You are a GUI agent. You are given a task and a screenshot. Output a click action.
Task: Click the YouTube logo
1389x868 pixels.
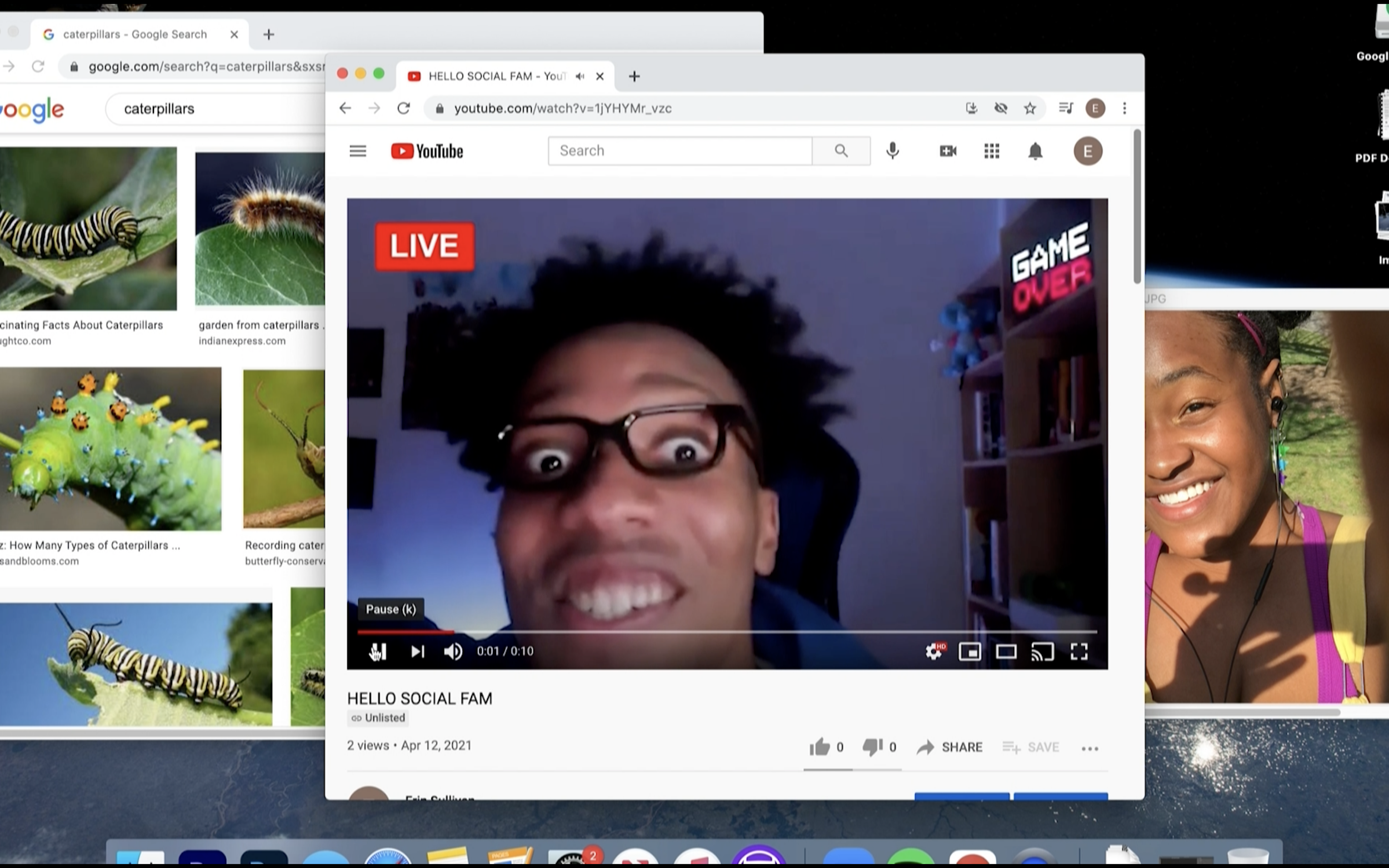click(x=427, y=151)
